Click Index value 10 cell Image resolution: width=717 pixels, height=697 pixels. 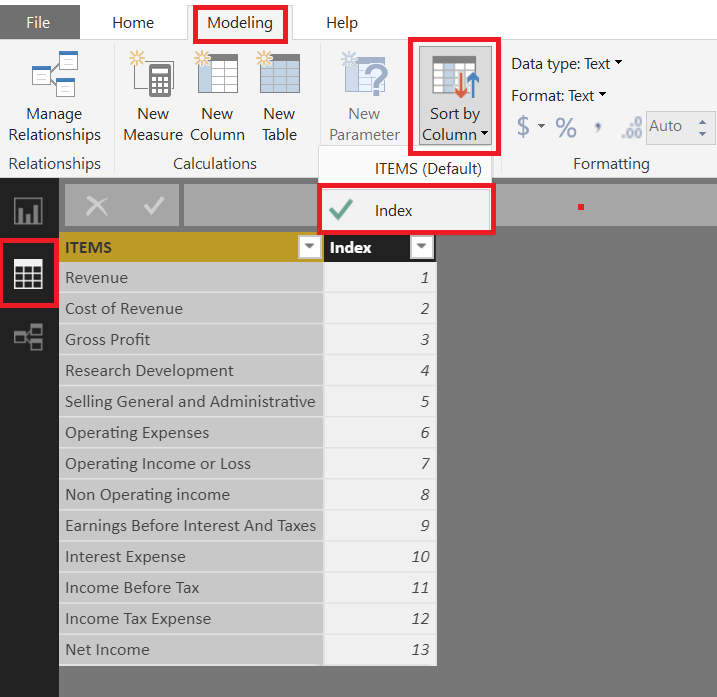click(x=380, y=557)
